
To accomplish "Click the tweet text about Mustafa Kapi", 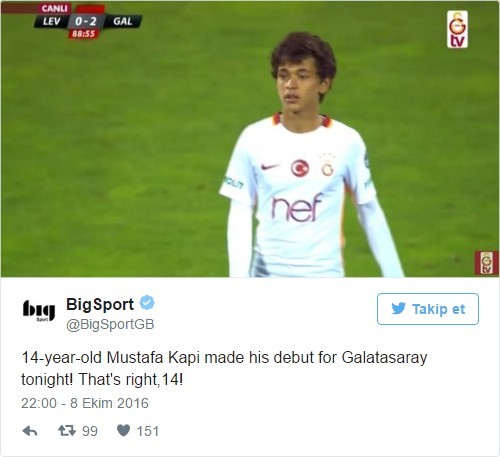I will coord(224,368).
